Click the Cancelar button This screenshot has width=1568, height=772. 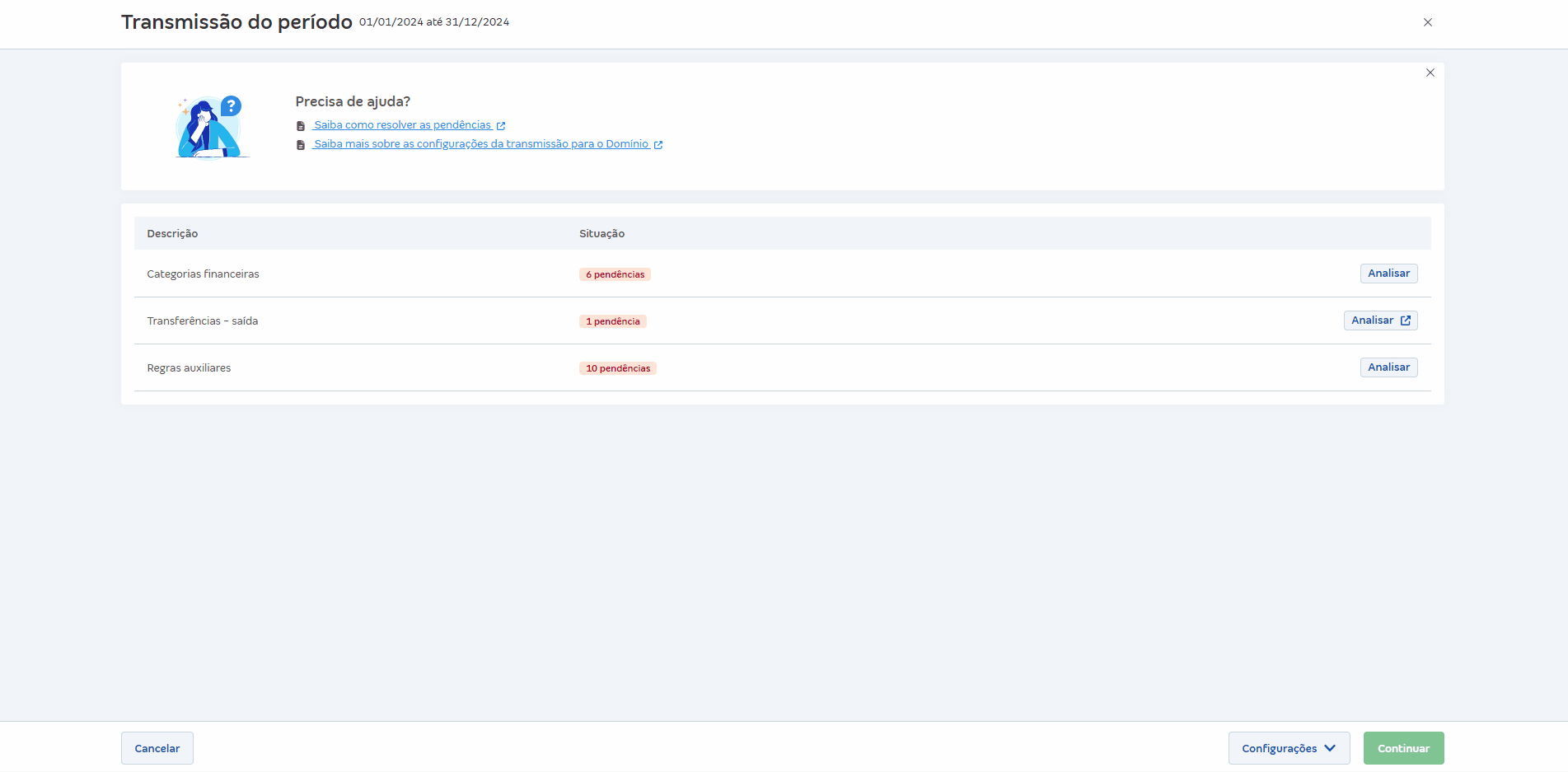(157, 748)
